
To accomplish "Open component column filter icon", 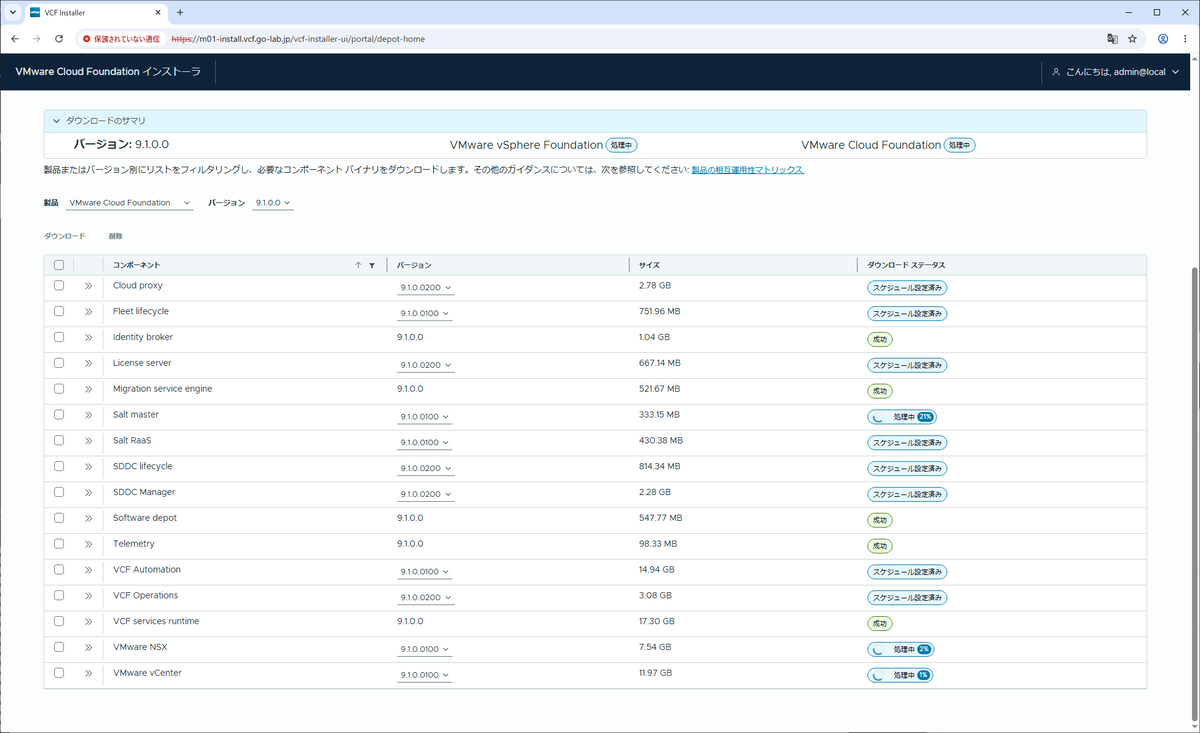I will [x=372, y=265].
